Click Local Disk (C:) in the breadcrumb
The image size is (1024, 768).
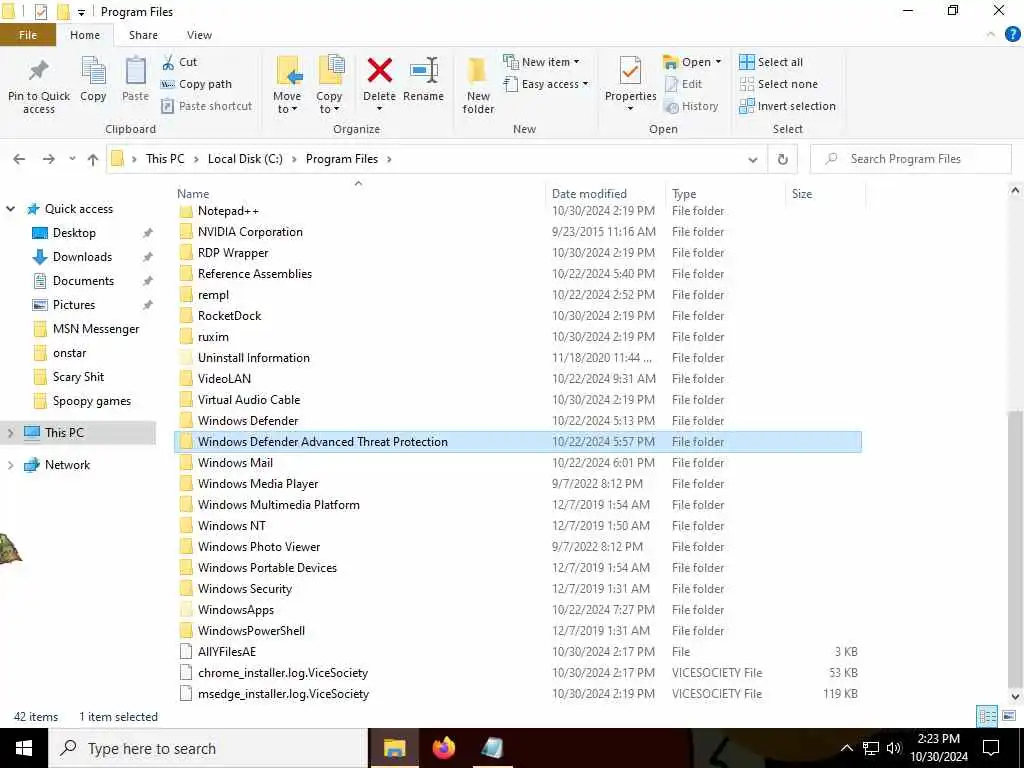click(x=245, y=159)
